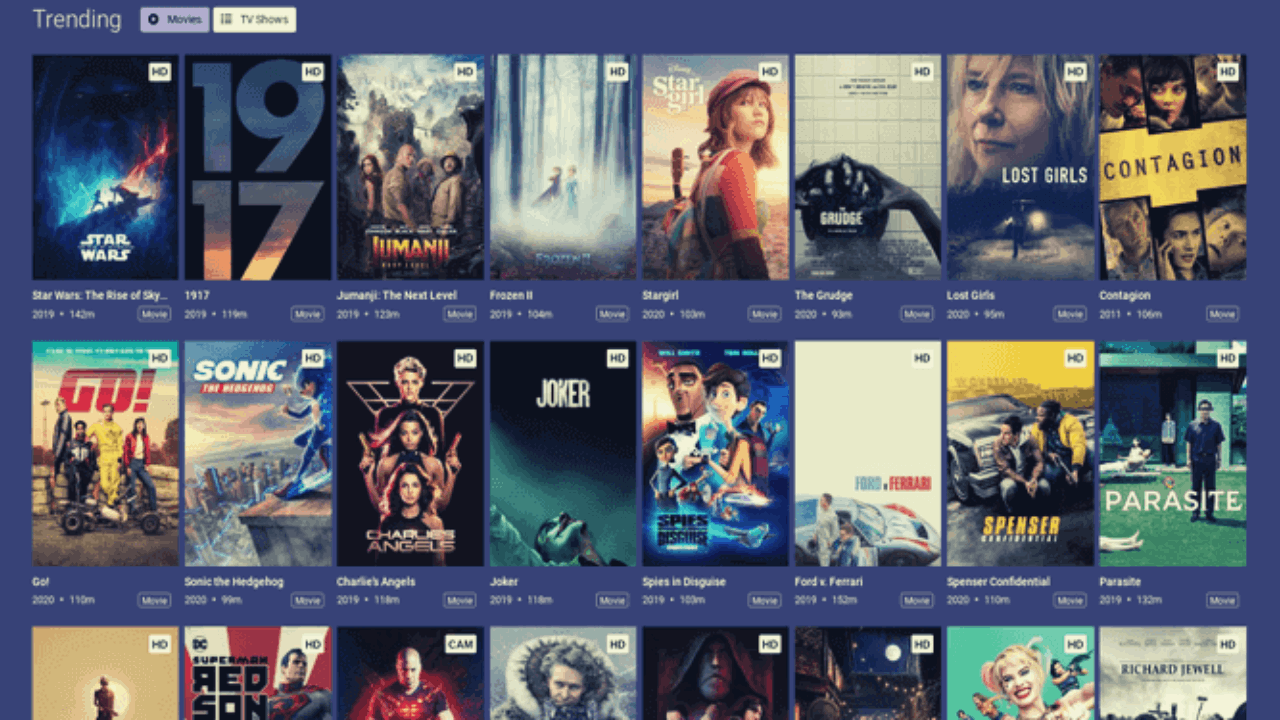Click the Movie tag under Go!

coord(155,601)
